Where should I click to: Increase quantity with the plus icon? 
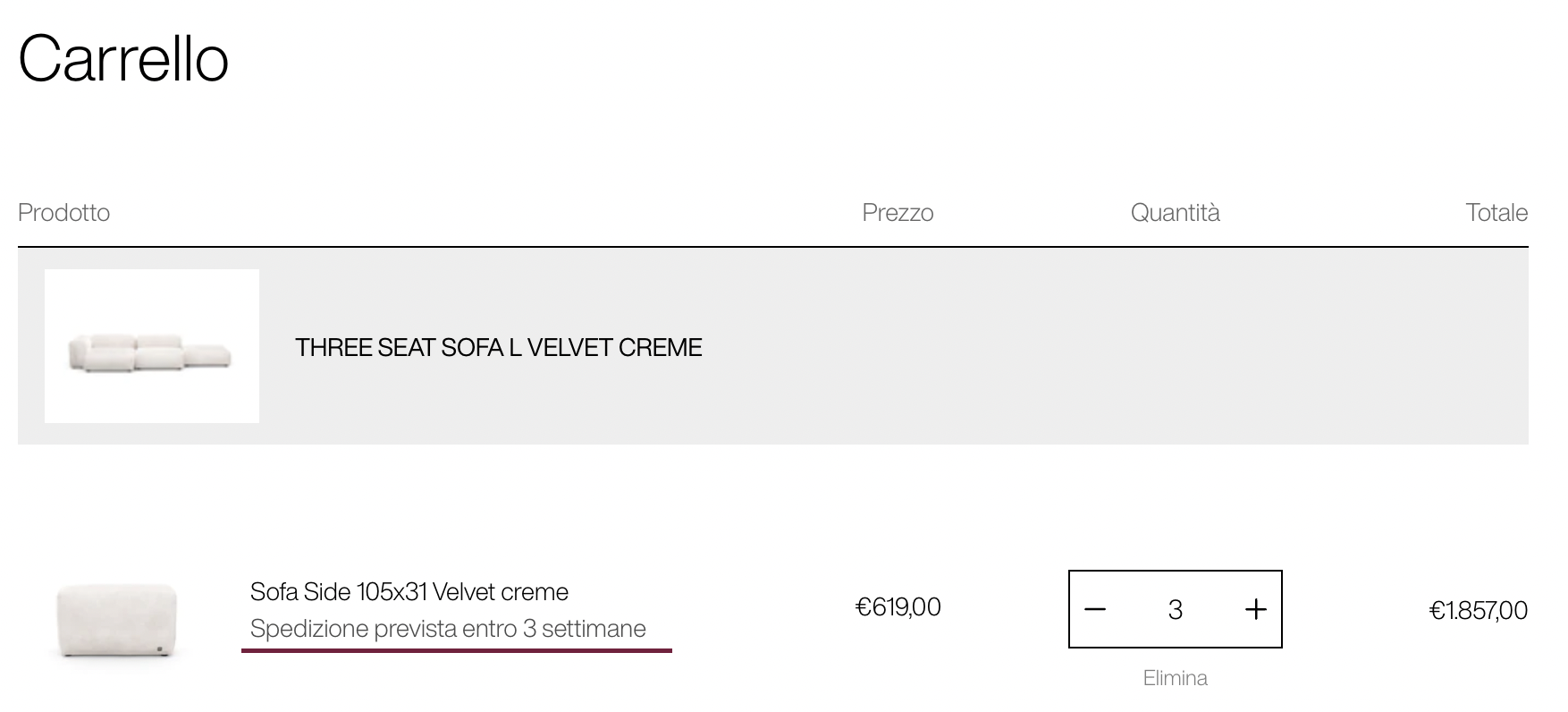1256,609
